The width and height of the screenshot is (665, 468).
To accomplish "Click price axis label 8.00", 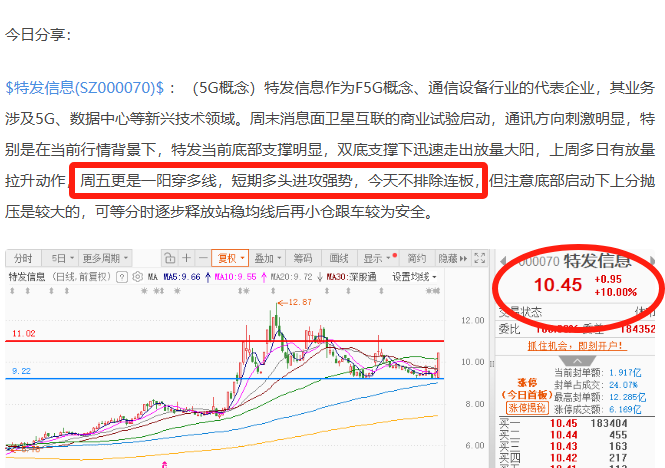I will [x=475, y=404].
